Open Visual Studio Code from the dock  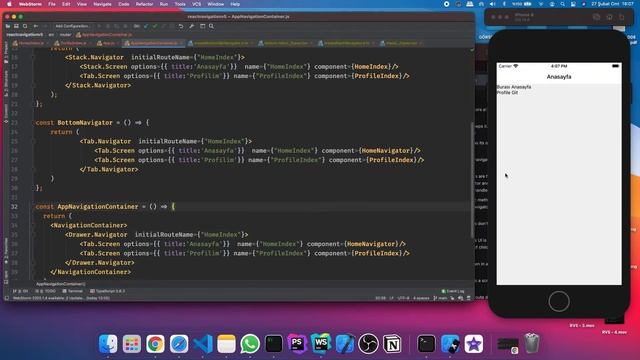[203, 344]
